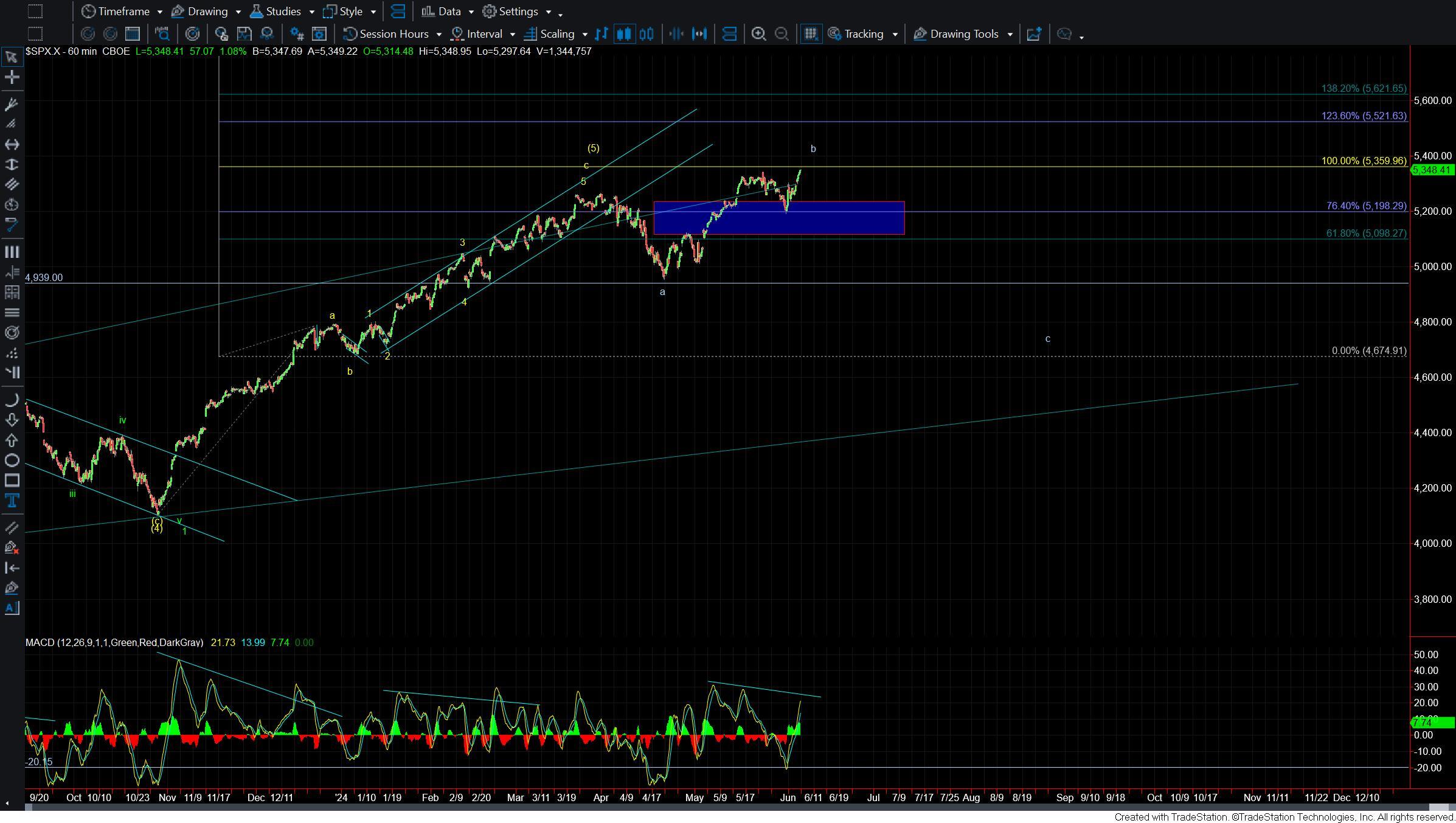Choose the Rectangle drawing tool
Image resolution: width=1456 pixels, height=823 pixels.
tap(11, 481)
